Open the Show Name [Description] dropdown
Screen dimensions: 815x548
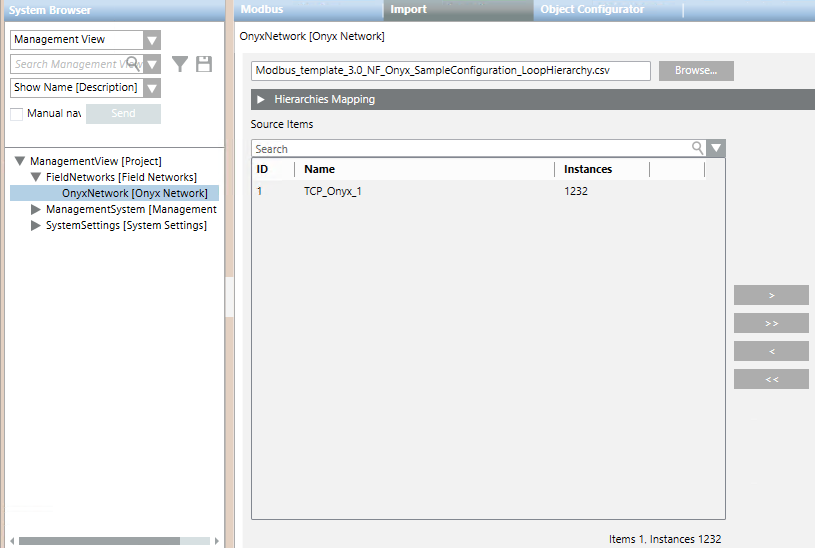[x=151, y=88]
